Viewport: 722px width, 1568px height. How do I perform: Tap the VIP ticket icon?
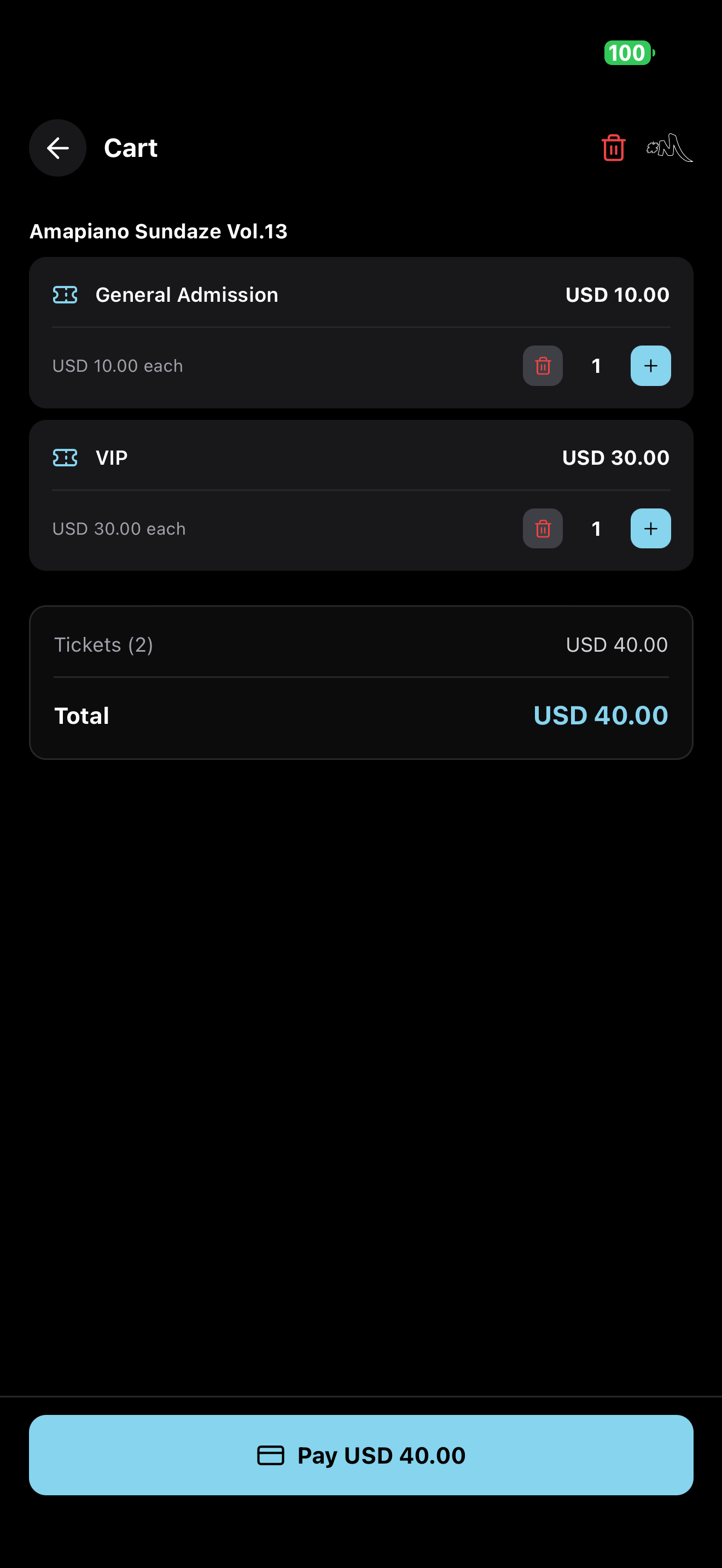point(65,458)
